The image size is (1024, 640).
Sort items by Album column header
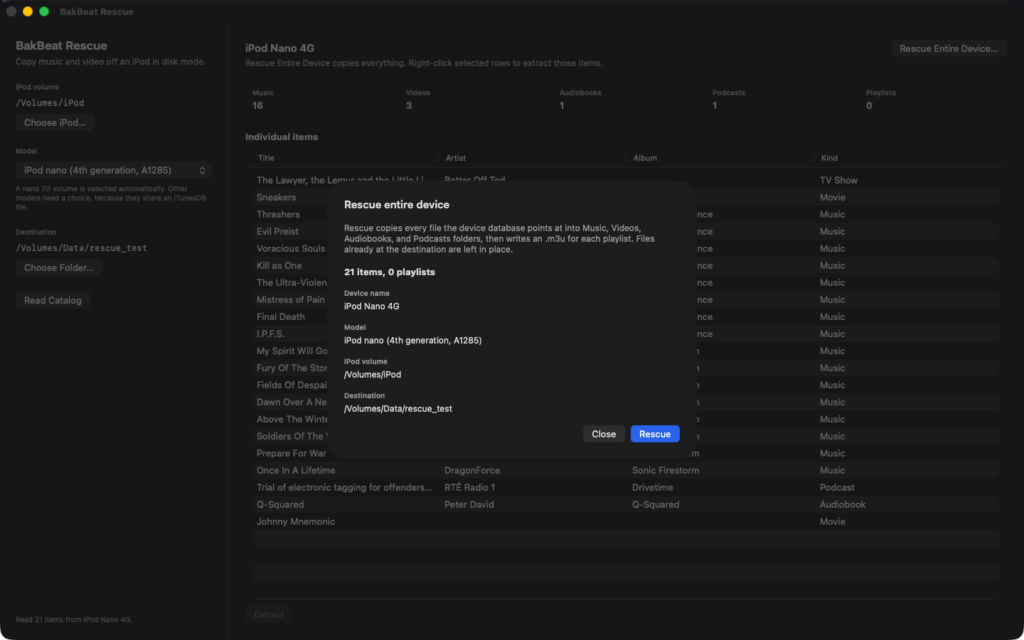click(x=645, y=158)
